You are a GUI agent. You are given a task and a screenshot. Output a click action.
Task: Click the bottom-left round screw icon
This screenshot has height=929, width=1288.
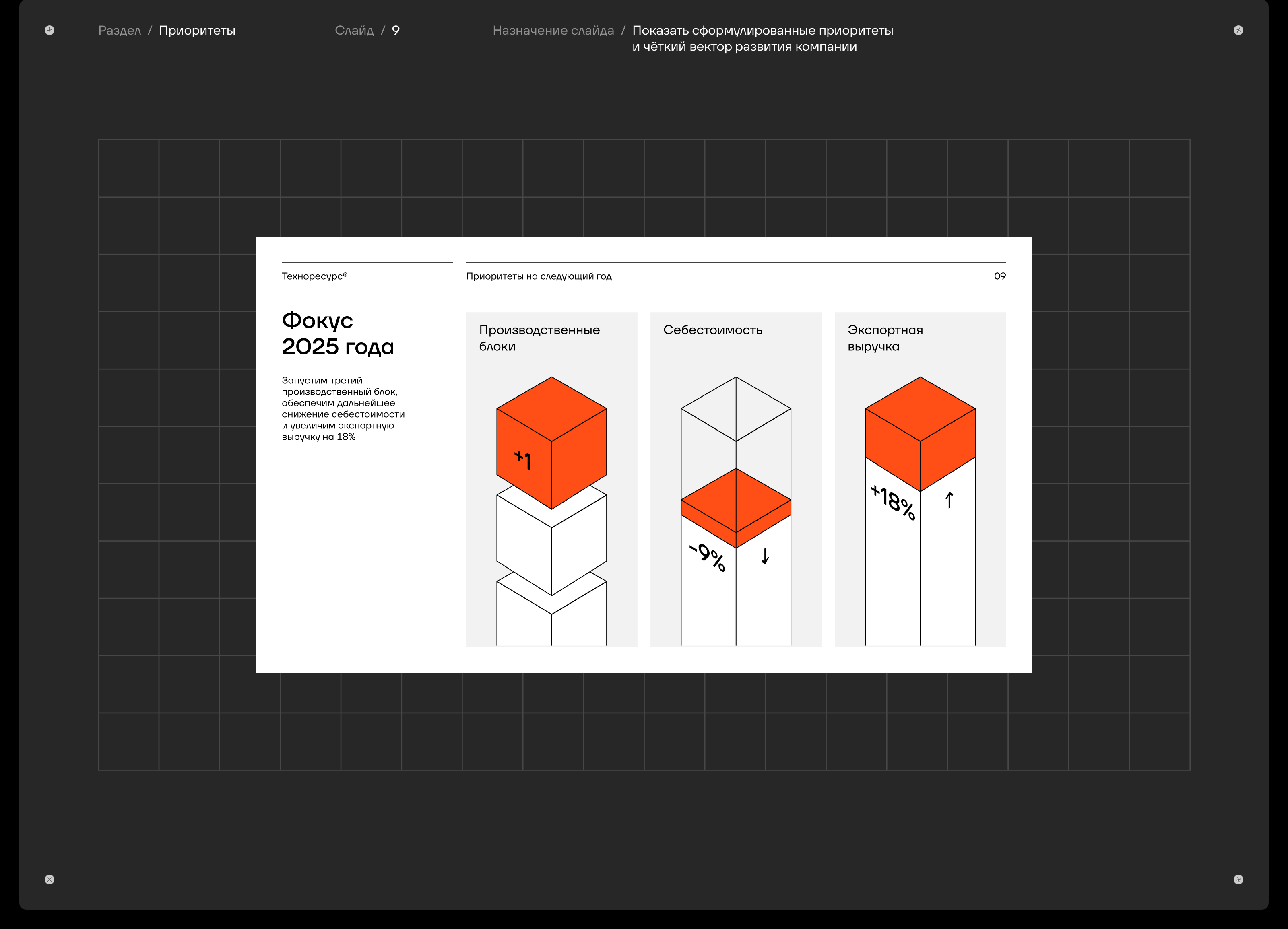(50, 880)
